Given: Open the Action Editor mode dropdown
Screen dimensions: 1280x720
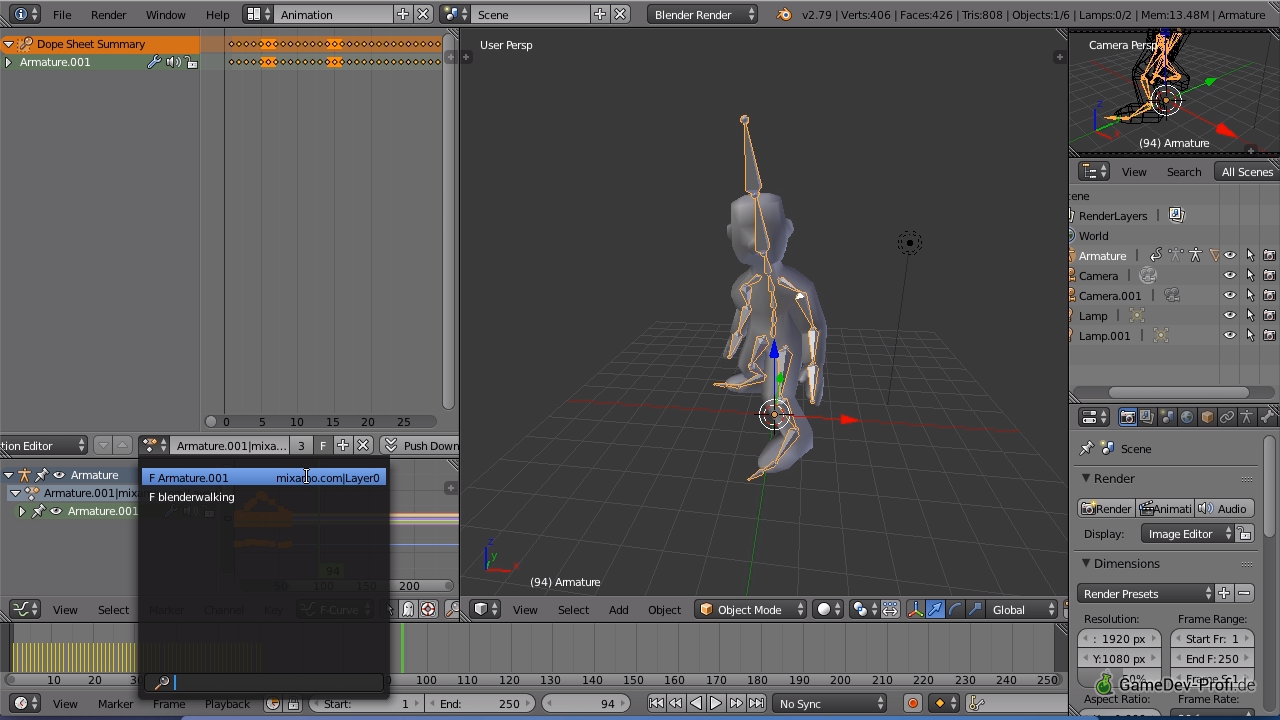Looking at the screenshot, I should 43,446.
